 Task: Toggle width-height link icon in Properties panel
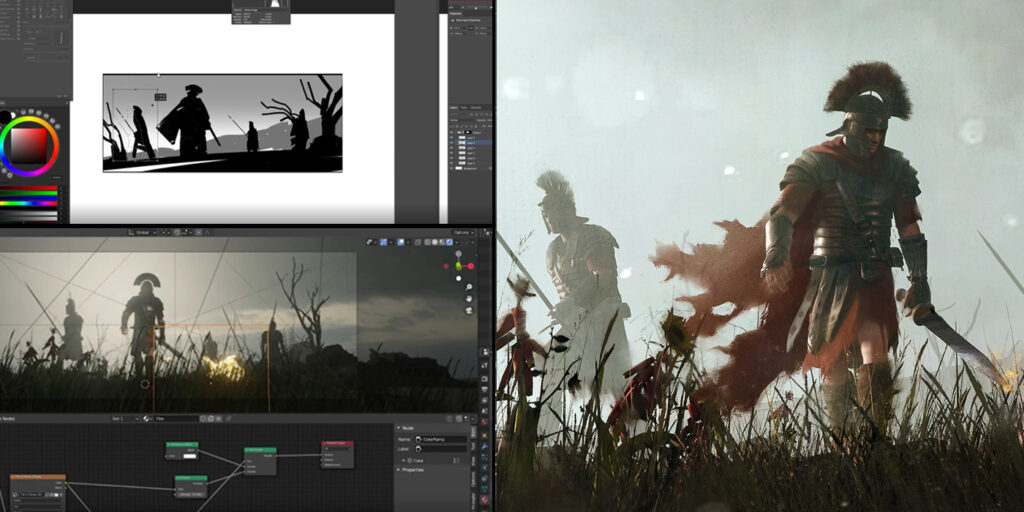click(x=471, y=28)
